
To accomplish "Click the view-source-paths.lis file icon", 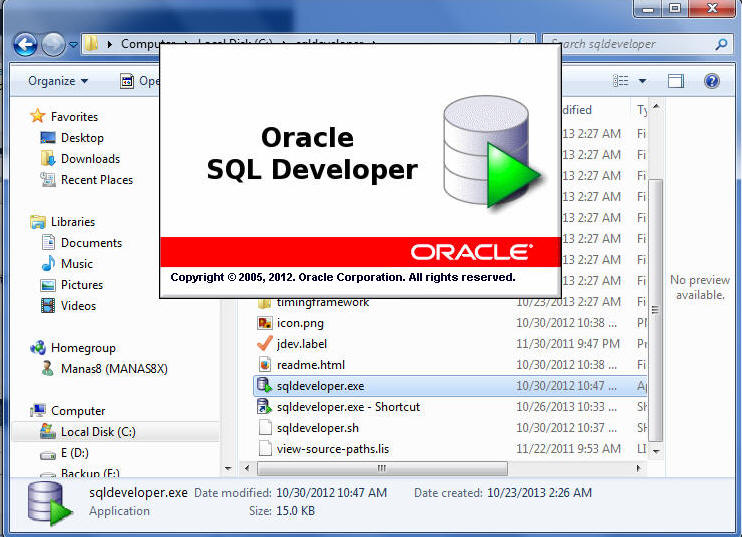I will tap(265, 449).
